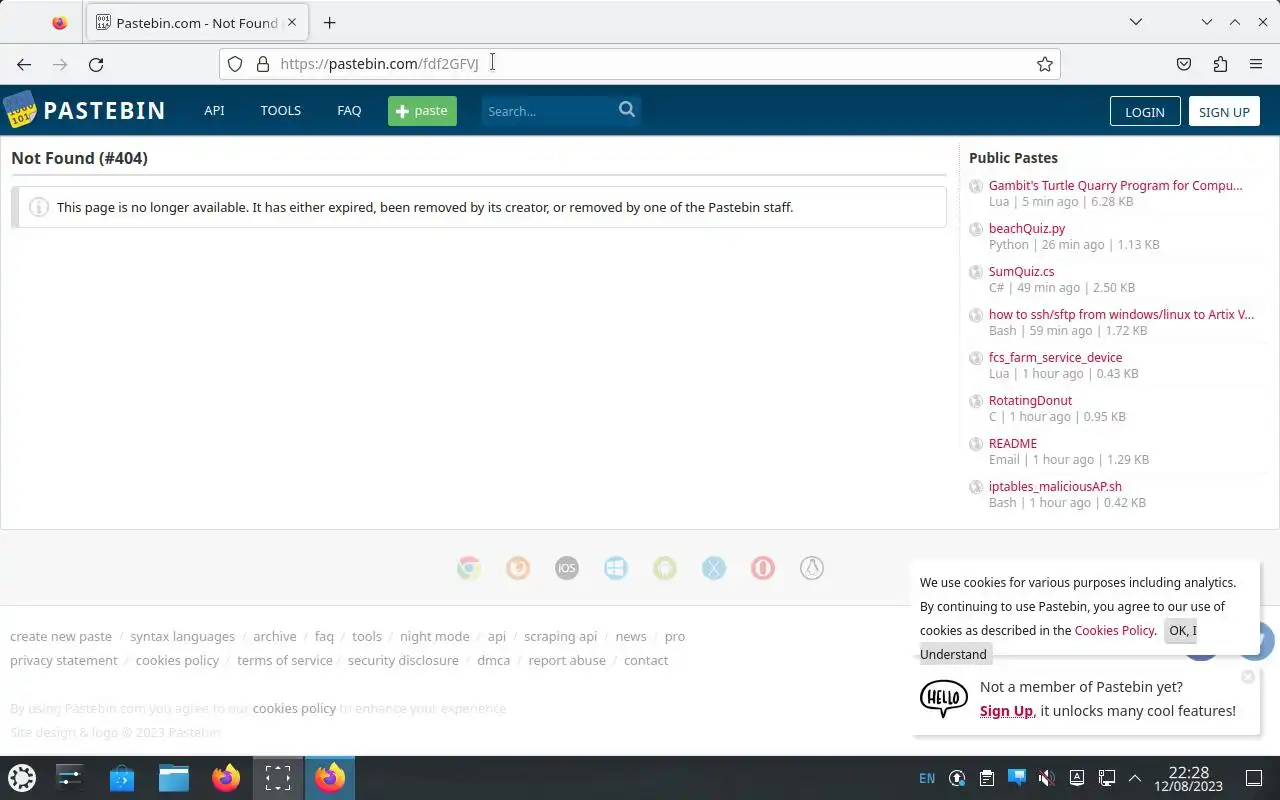Open the tracking protection shield icon
This screenshot has width=1280, height=800.
tap(235, 64)
